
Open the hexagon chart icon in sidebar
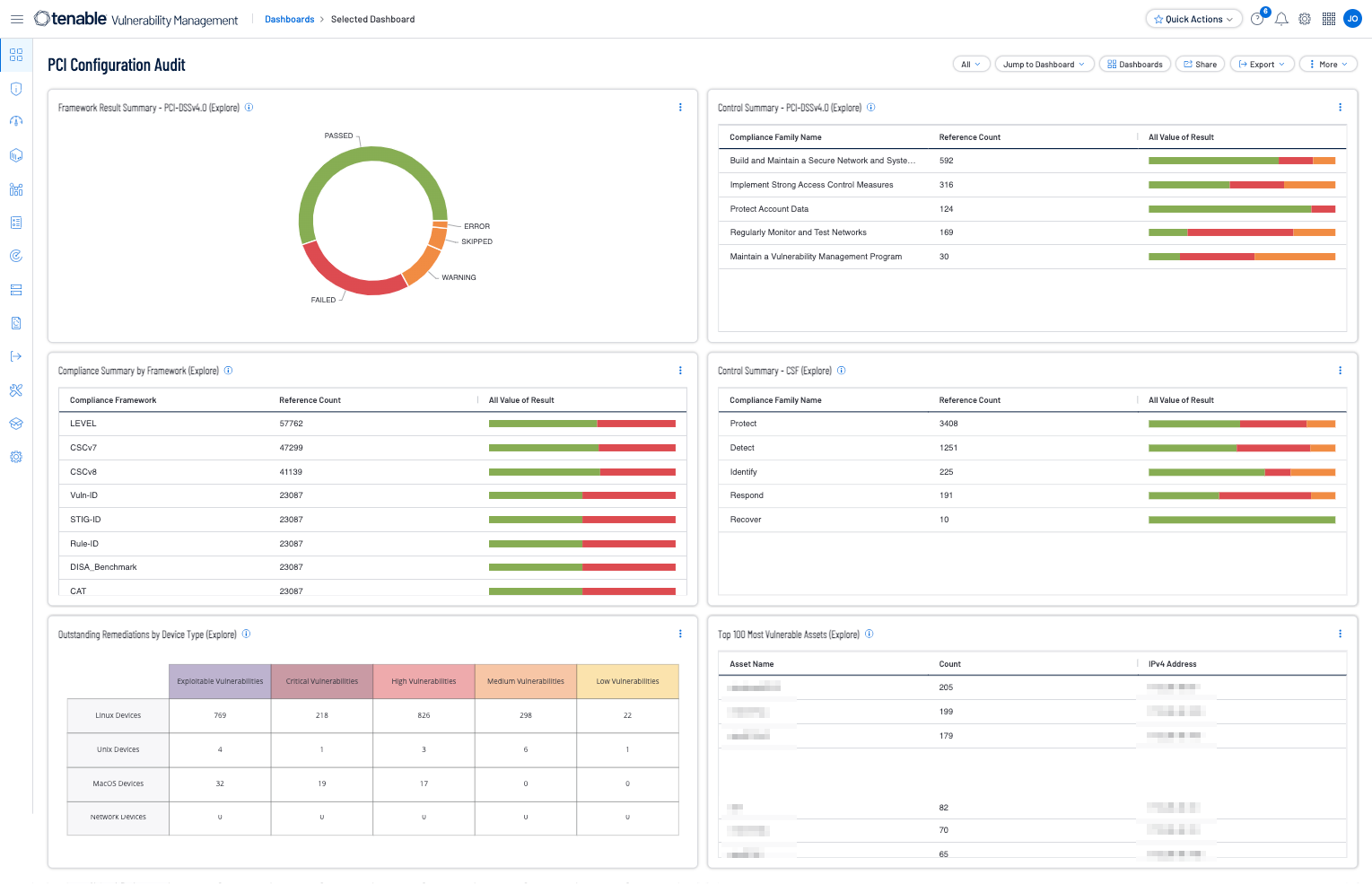pos(16,155)
